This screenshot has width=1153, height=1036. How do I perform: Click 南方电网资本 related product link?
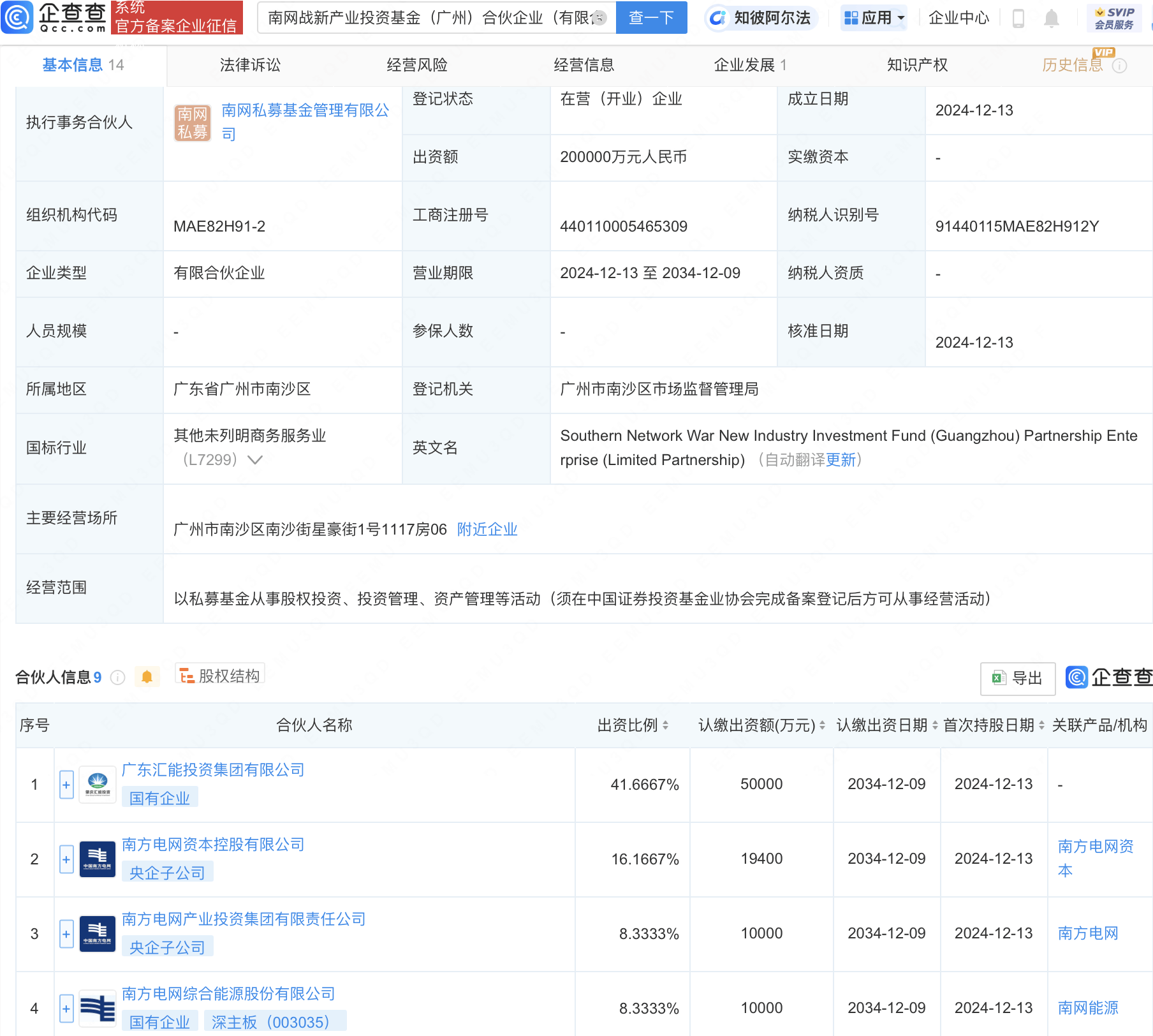pyautogui.click(x=1096, y=859)
